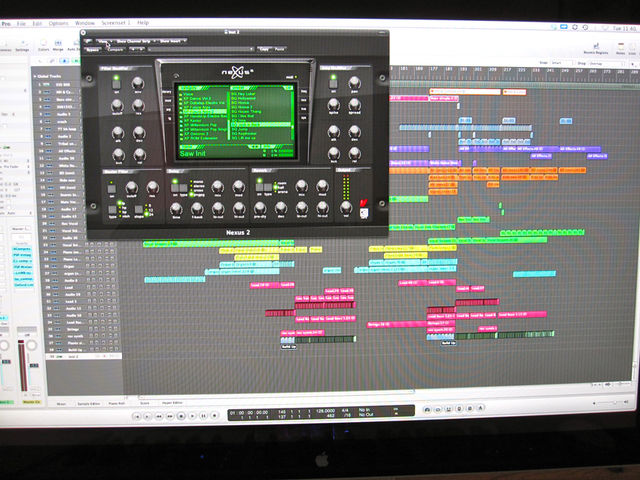Open the plugin preset selector dropdown
The width and height of the screenshot is (640, 480).
(200, 49)
